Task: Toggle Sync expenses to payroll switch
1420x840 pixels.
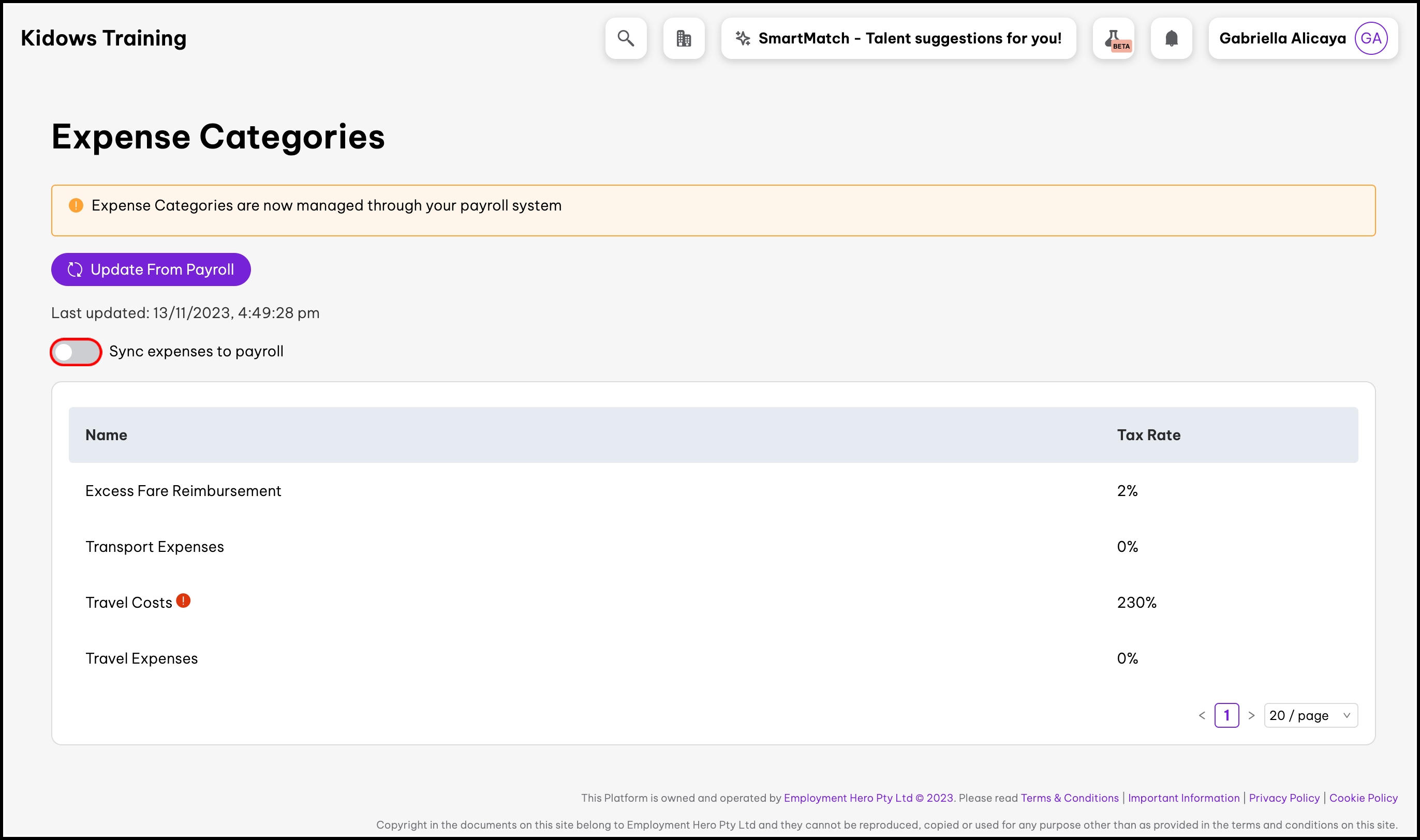Action: pyautogui.click(x=76, y=352)
